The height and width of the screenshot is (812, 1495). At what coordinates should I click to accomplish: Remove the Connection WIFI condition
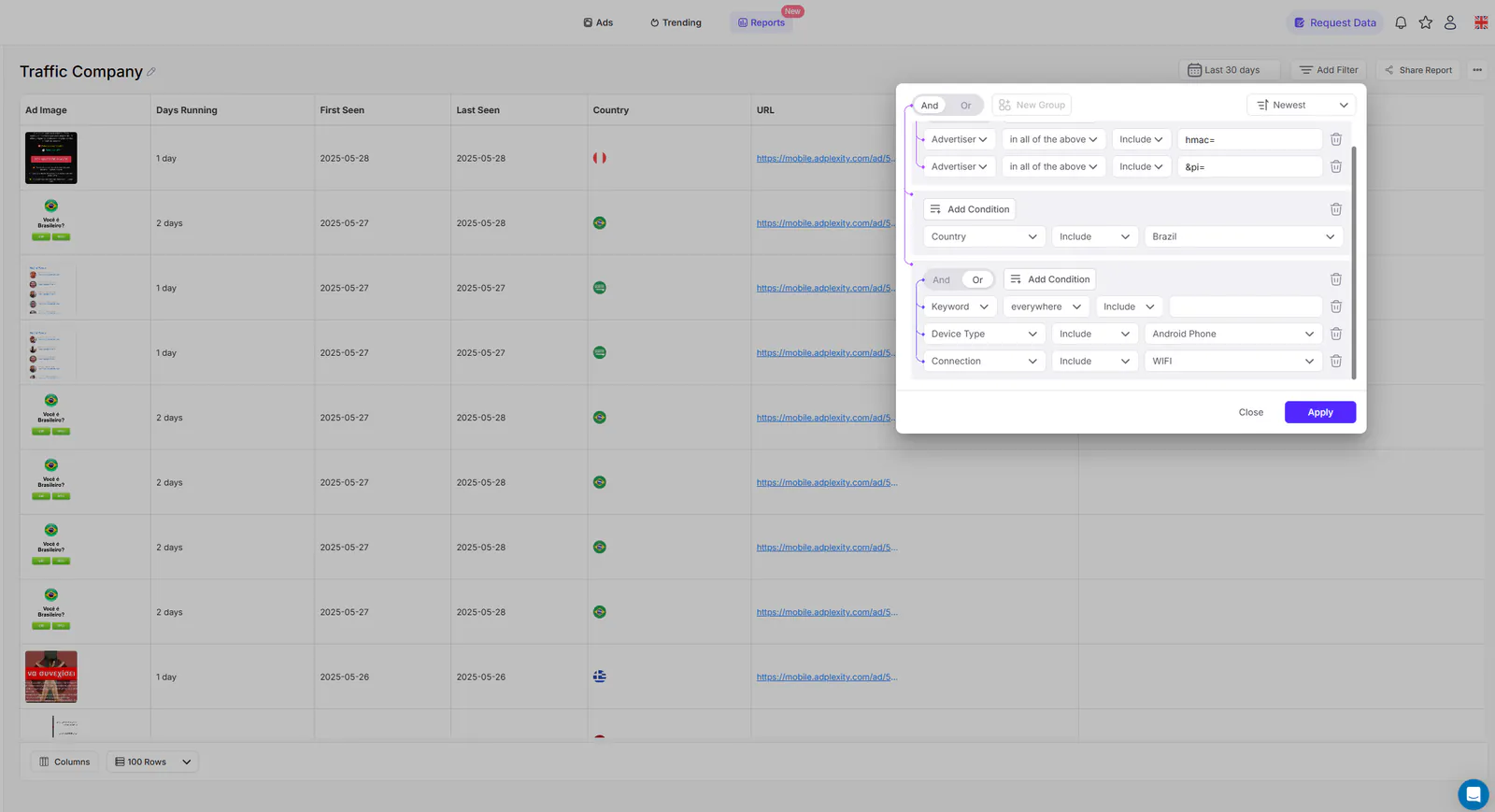coord(1336,361)
